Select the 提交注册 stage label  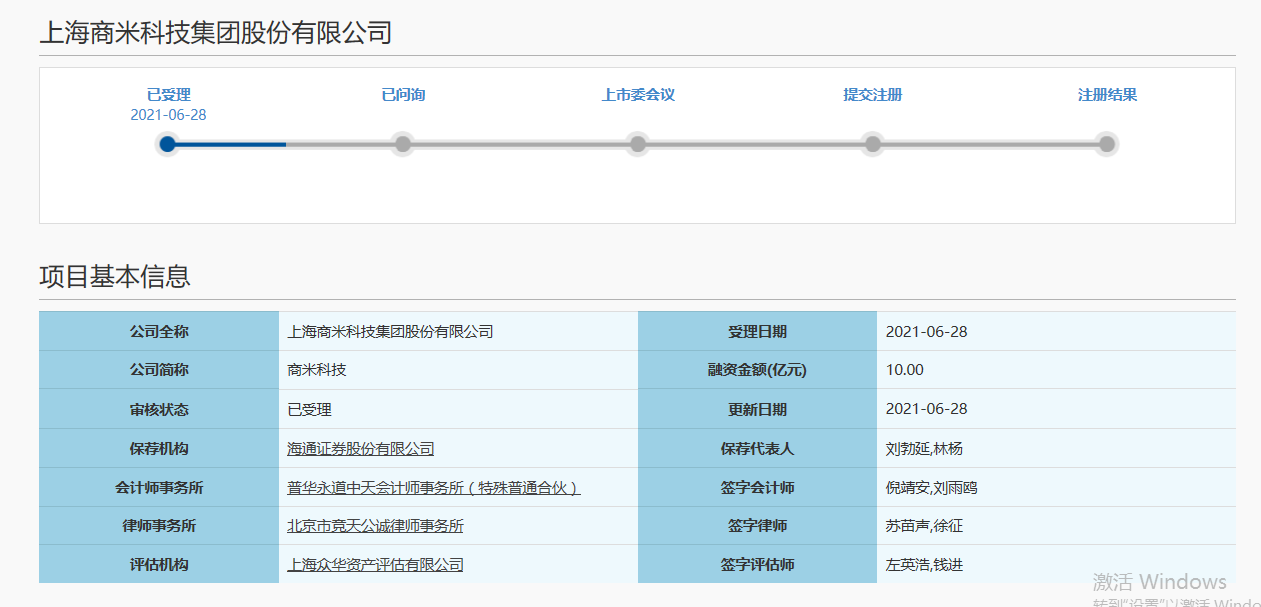click(x=873, y=95)
